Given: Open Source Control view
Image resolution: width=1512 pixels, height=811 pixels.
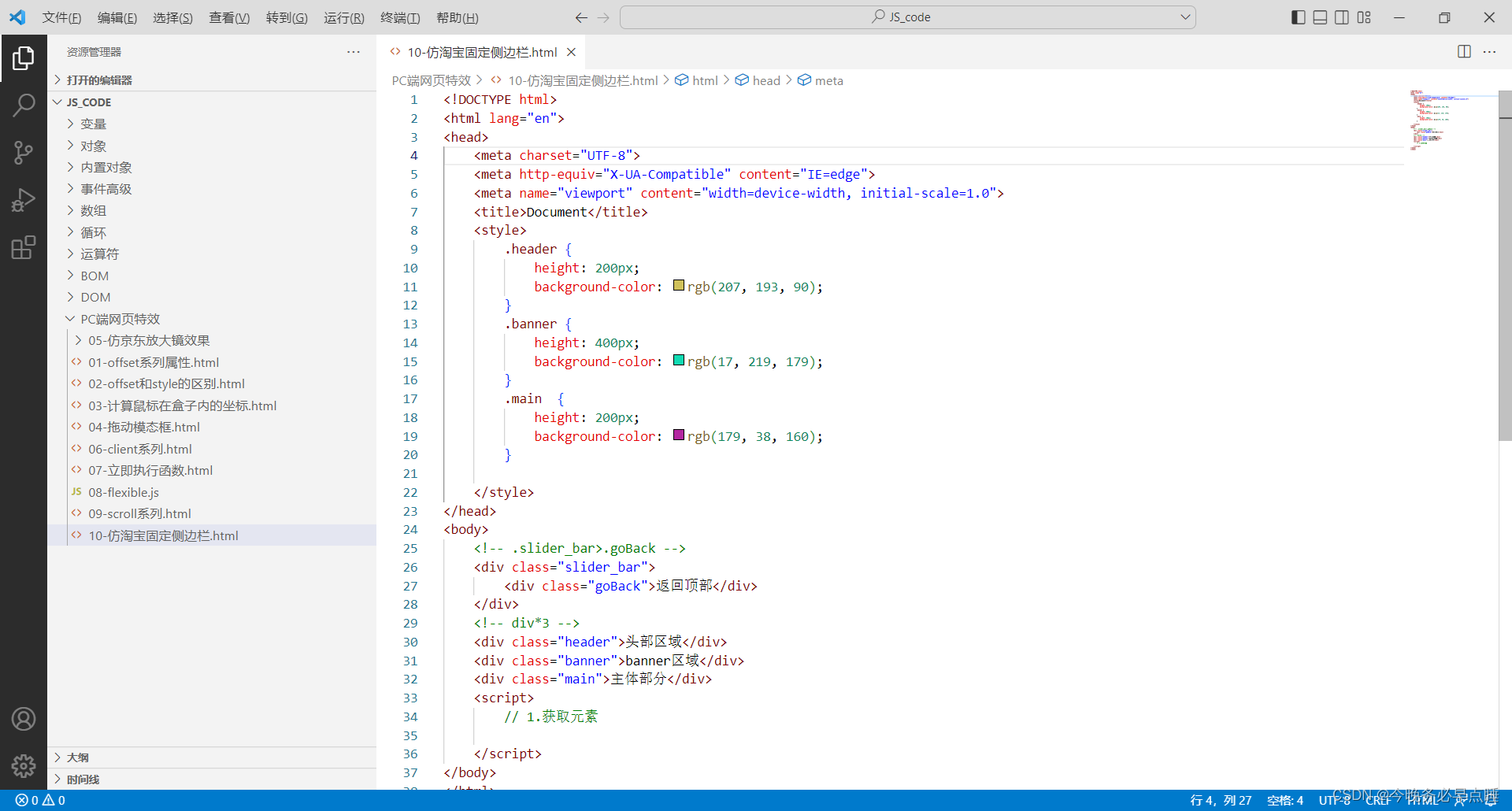Looking at the screenshot, I should tap(24, 153).
